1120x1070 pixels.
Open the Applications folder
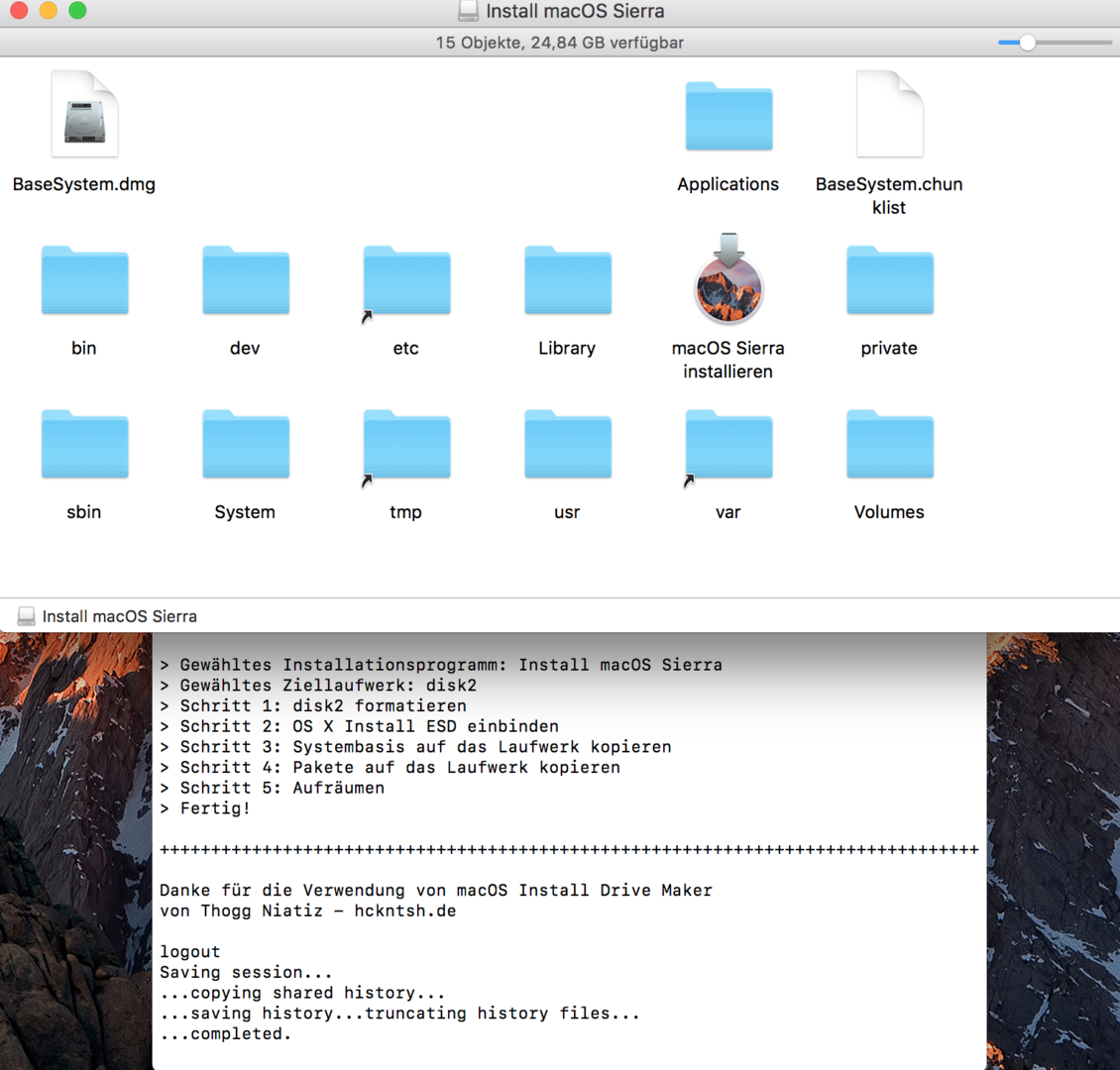(728, 118)
